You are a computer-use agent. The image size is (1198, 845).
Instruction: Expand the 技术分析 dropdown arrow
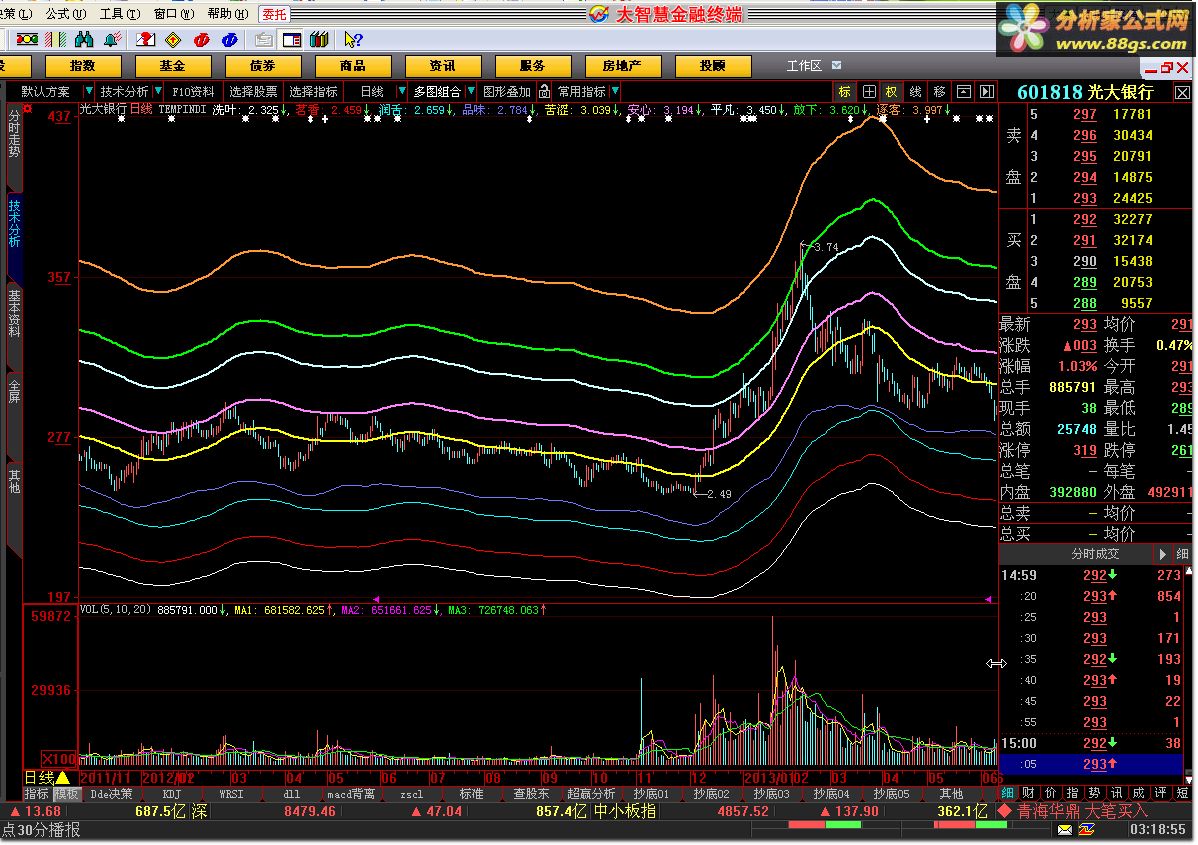(x=158, y=92)
